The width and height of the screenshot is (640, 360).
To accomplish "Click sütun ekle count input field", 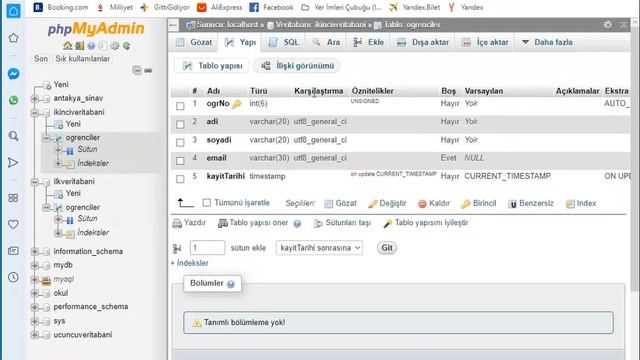I will [207, 248].
